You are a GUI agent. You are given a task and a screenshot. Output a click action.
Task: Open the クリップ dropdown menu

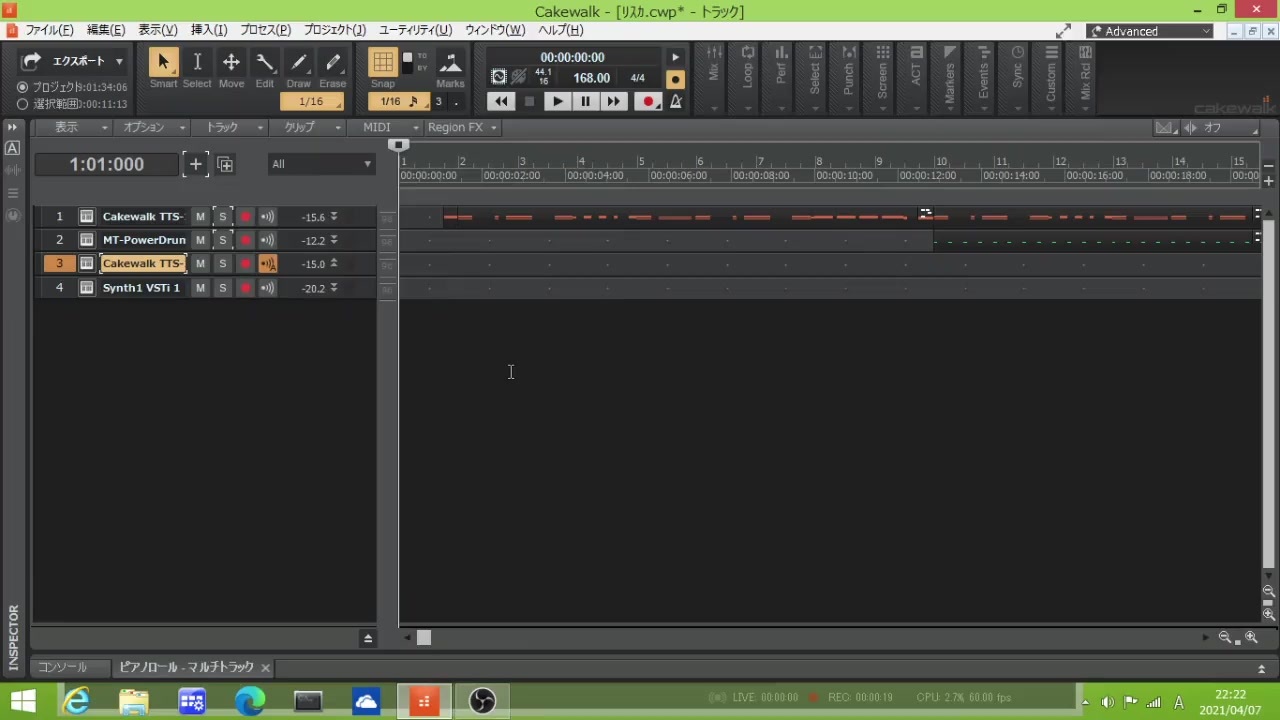tap(310, 127)
